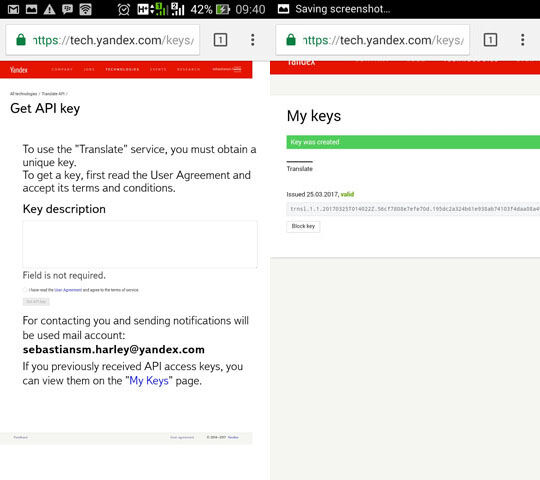Tap the Saving screenshot notification icon
Viewport: 540px width, 480px height.
click(283, 9)
